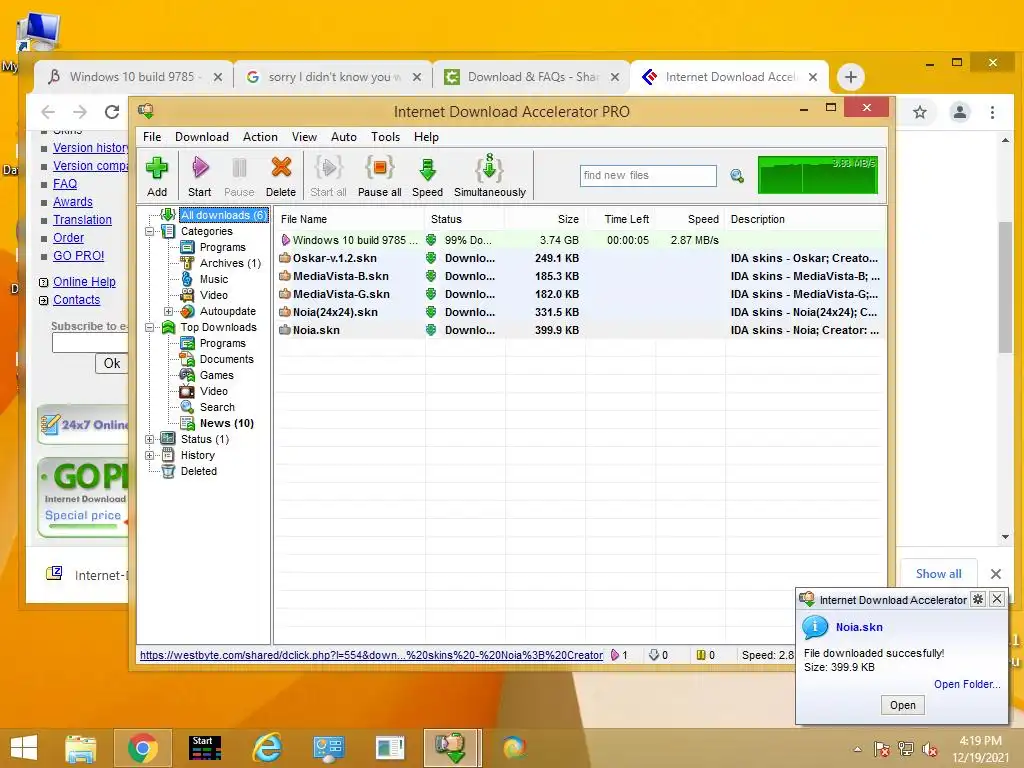Select Documents under Top Downloads
This screenshot has height=768, width=1024.
(x=226, y=359)
